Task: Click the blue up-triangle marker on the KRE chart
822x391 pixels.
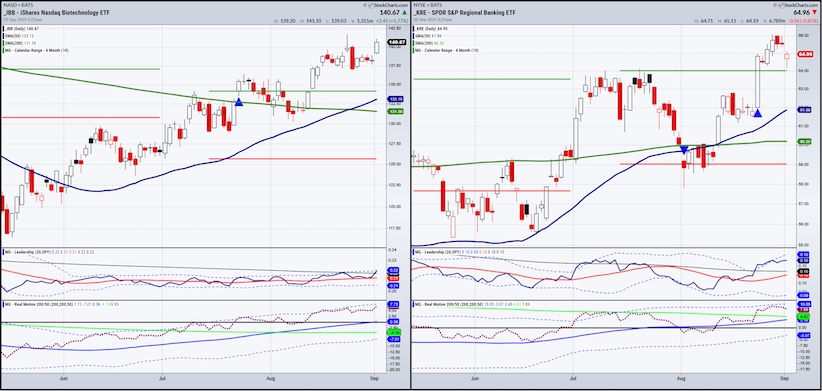Action: [x=758, y=113]
